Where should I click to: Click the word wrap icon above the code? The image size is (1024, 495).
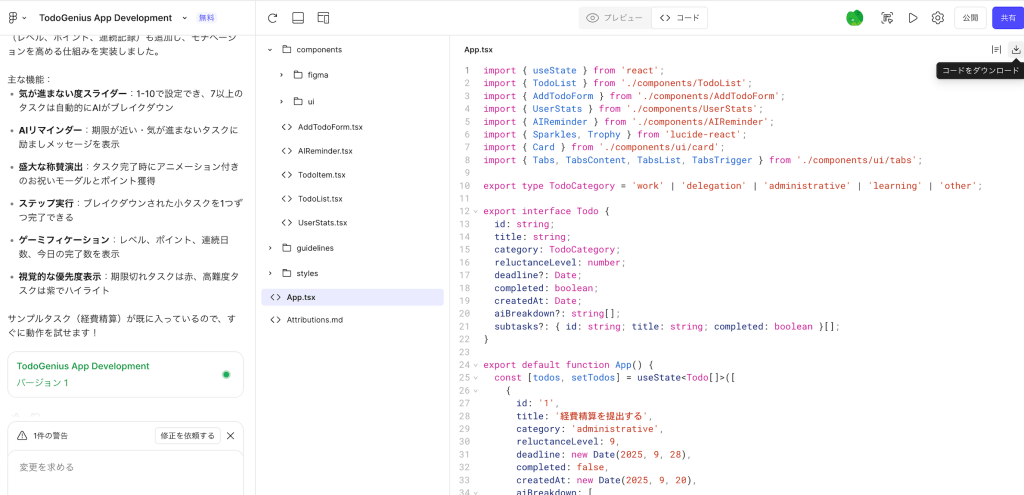tap(996, 49)
